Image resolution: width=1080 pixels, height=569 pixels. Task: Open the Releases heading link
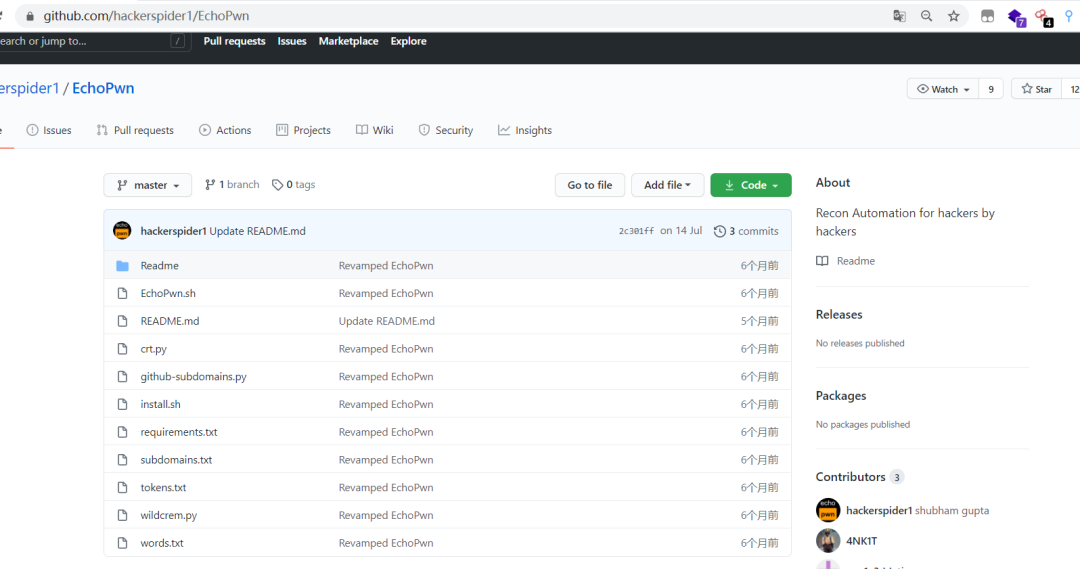click(x=839, y=315)
